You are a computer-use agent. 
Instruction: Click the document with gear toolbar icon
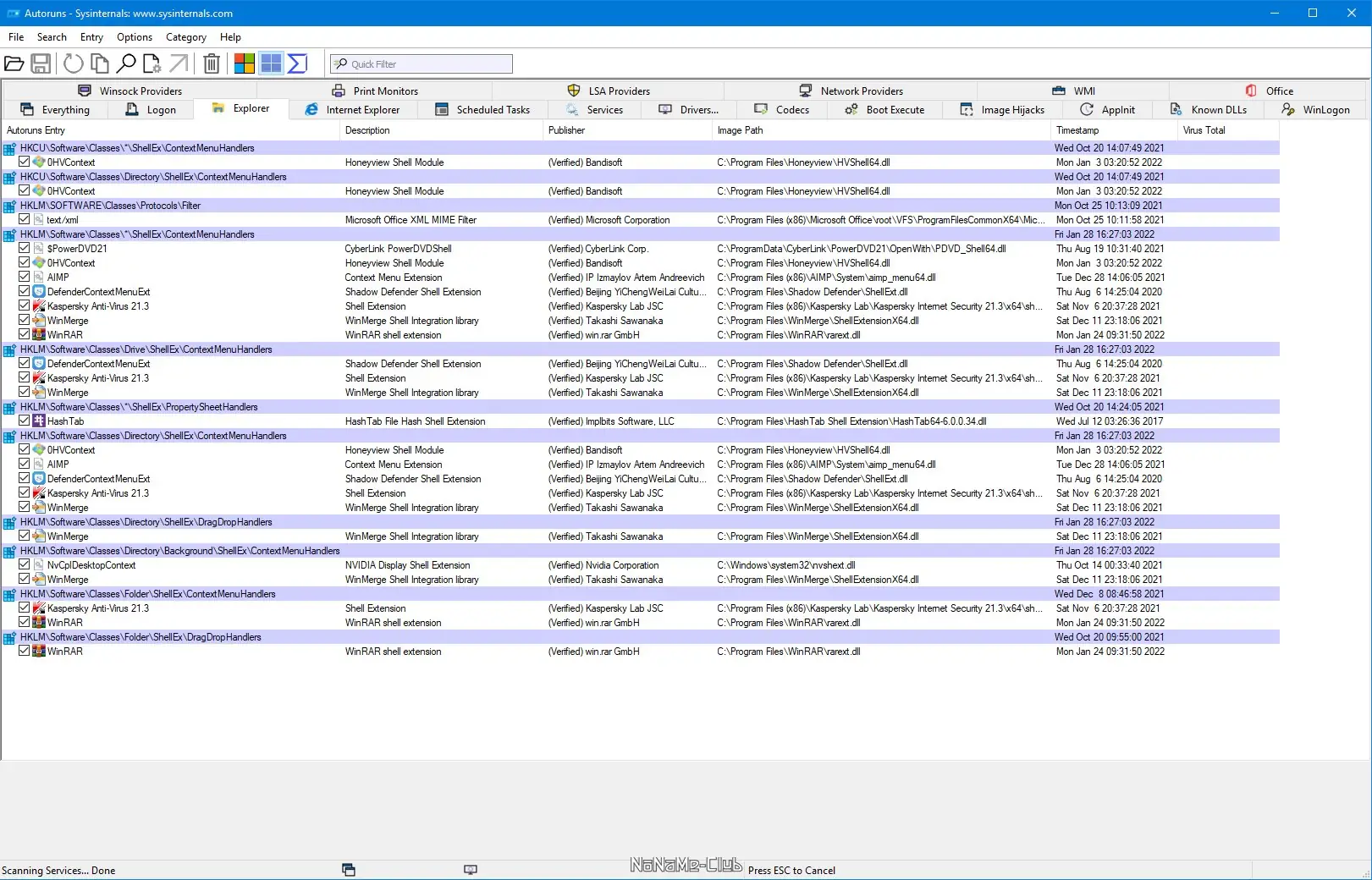152,63
